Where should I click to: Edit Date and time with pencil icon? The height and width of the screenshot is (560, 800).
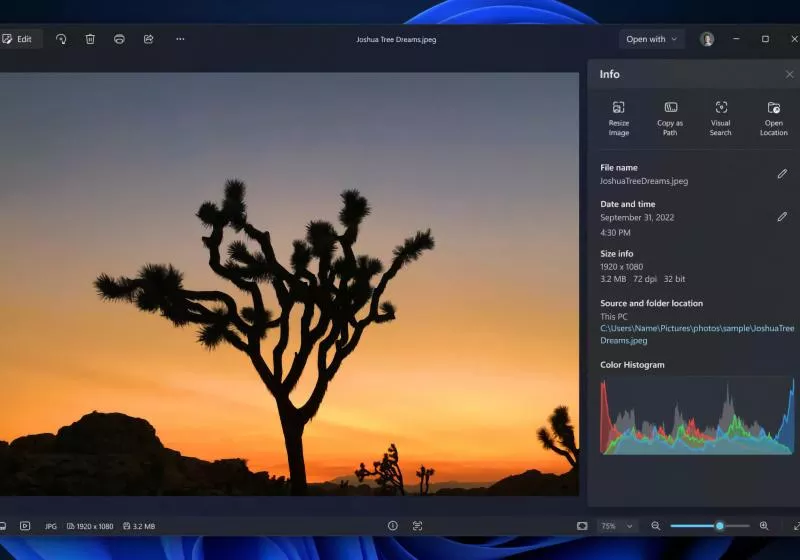(782, 217)
